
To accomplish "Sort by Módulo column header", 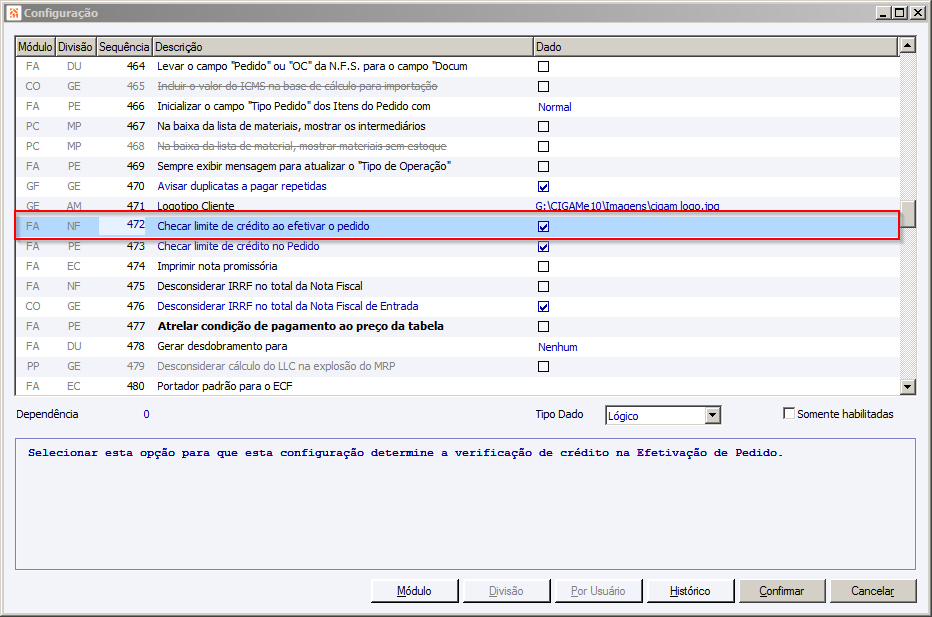I will click(x=35, y=47).
